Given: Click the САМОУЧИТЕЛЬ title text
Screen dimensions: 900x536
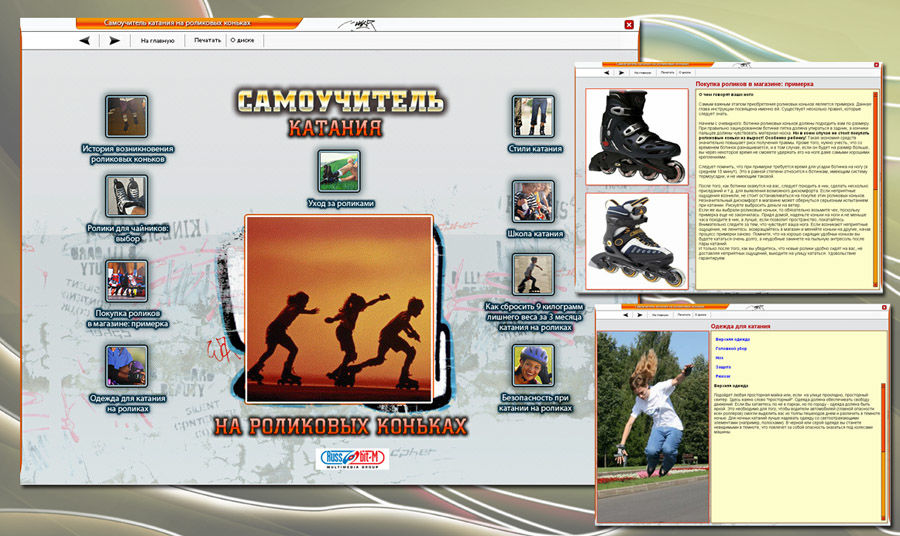Looking at the screenshot, I should [340, 102].
